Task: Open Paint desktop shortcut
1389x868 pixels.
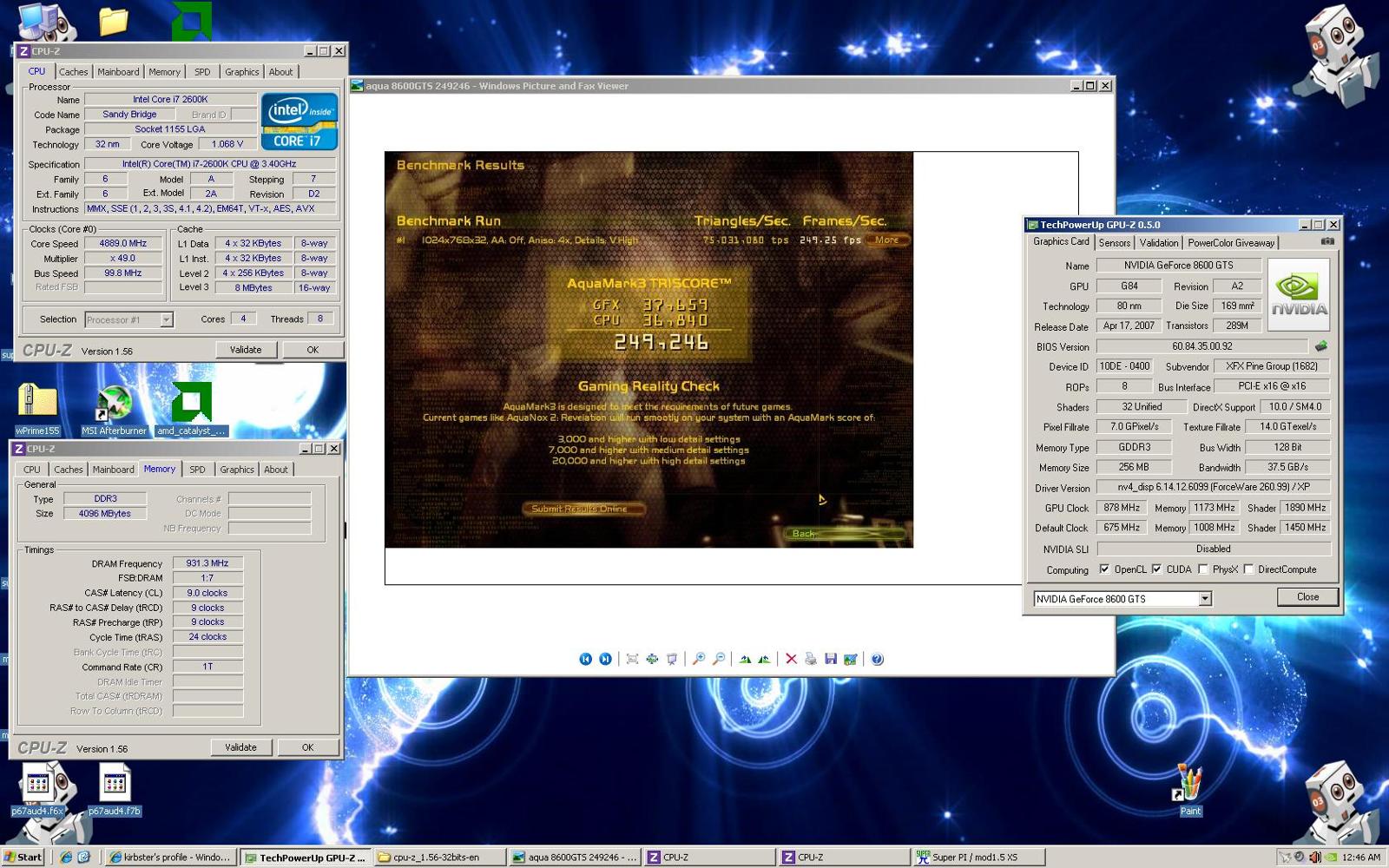Action: tap(1189, 788)
